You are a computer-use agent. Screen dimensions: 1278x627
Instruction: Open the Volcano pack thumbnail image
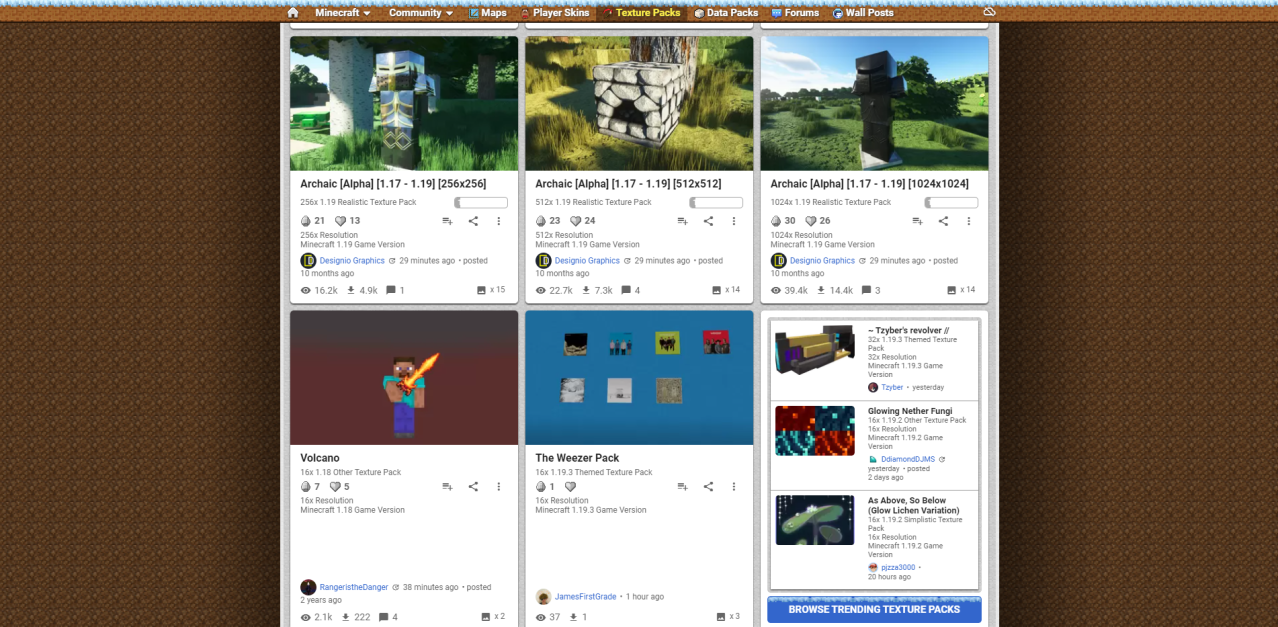(404, 377)
